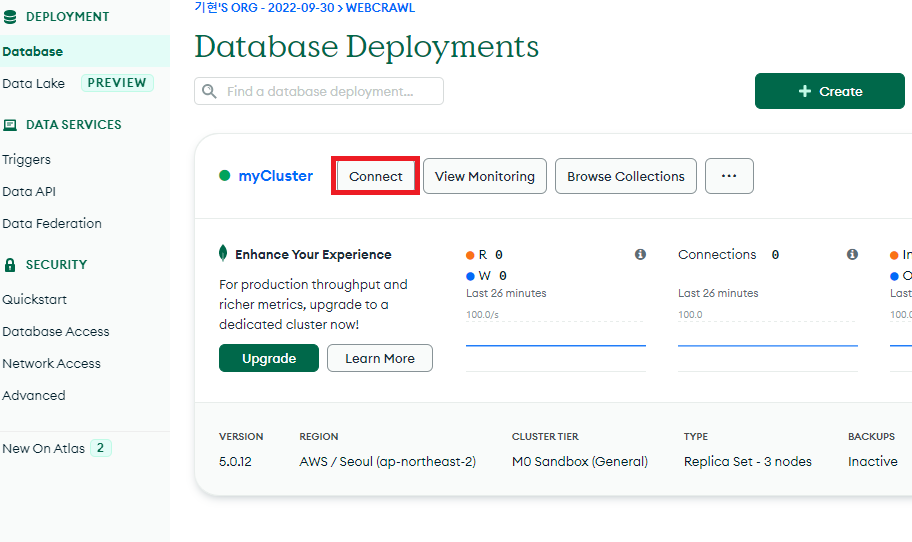Open View Monitoring for myCluster
This screenshot has width=912, height=542.
(x=484, y=176)
